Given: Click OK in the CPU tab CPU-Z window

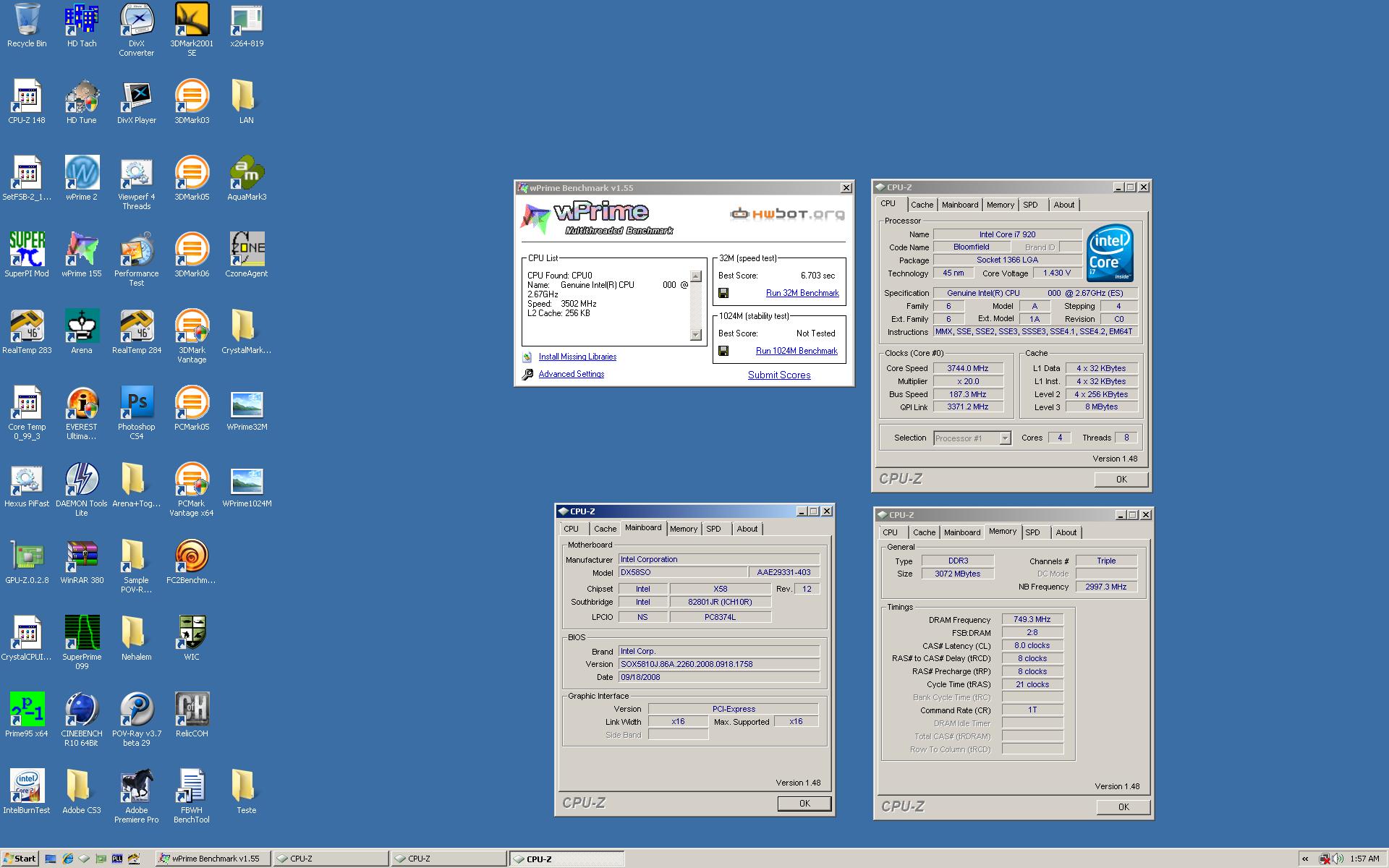Looking at the screenshot, I should 1121,480.
